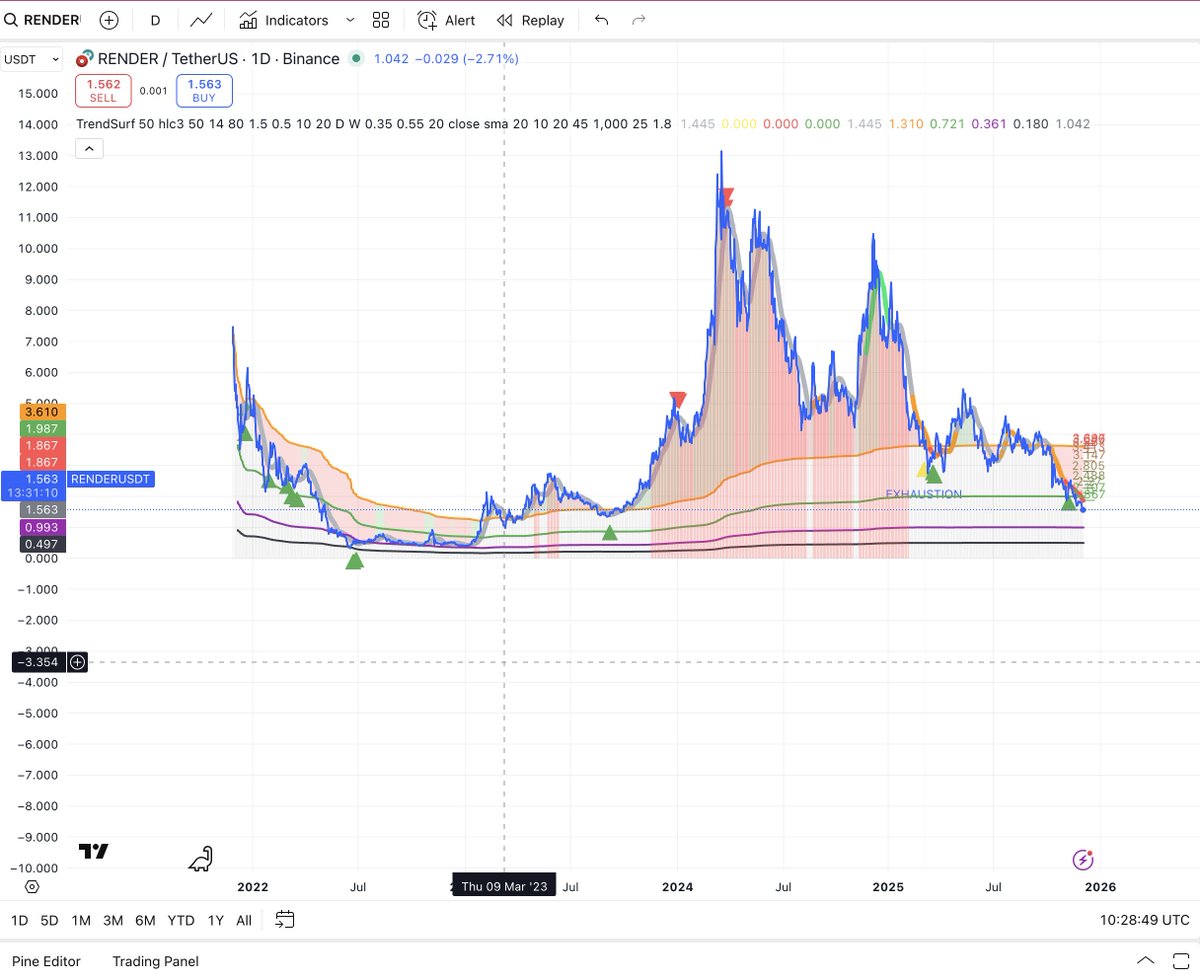This screenshot has height=980, width=1200.
Task: Open the purple lightning event icon
Action: (1082, 860)
